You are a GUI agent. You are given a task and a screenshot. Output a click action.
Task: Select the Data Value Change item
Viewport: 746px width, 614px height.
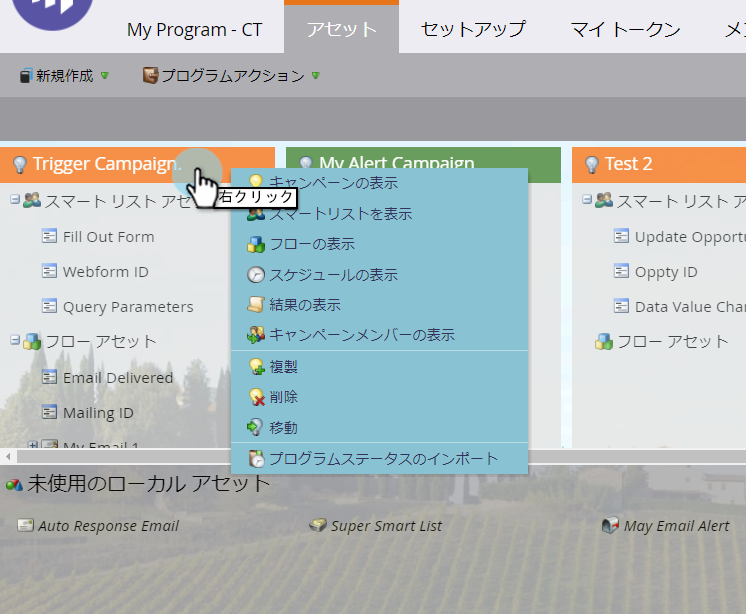pos(690,307)
